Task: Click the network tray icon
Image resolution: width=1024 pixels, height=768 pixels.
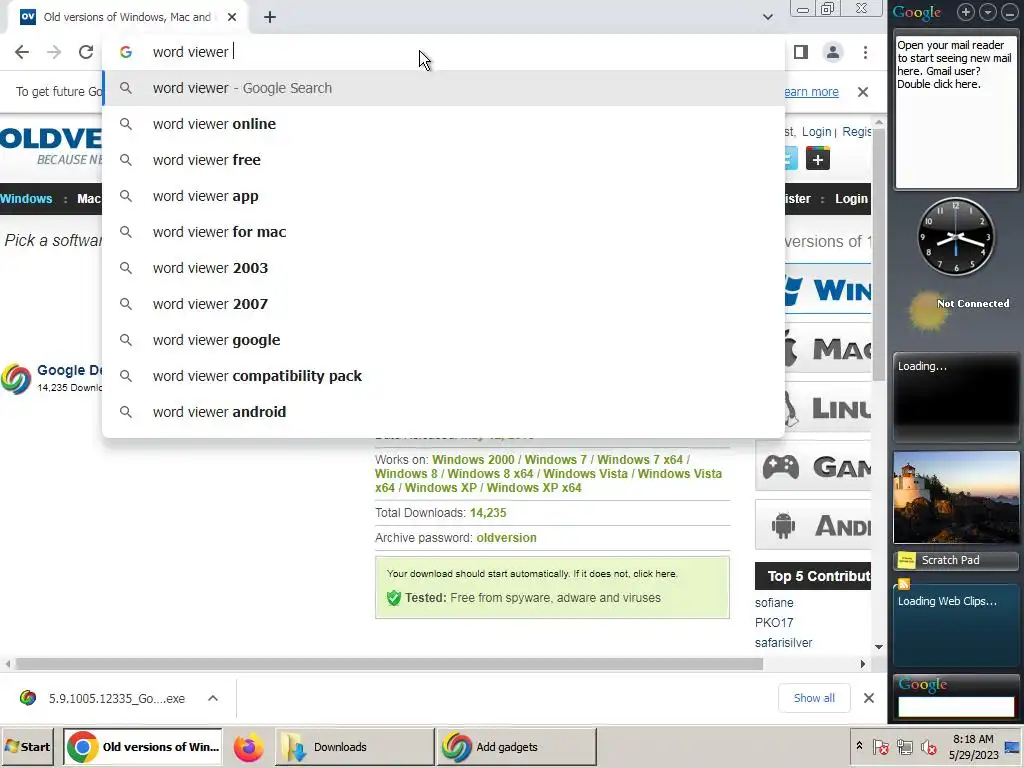Action: tap(904, 747)
